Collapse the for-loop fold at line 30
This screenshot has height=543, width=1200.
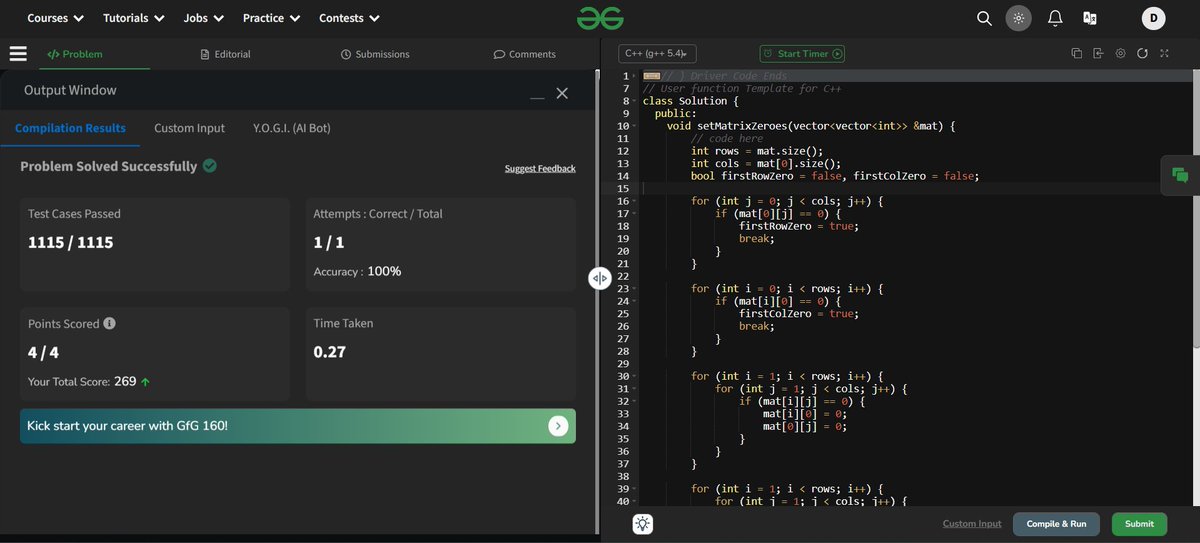click(x=636, y=376)
